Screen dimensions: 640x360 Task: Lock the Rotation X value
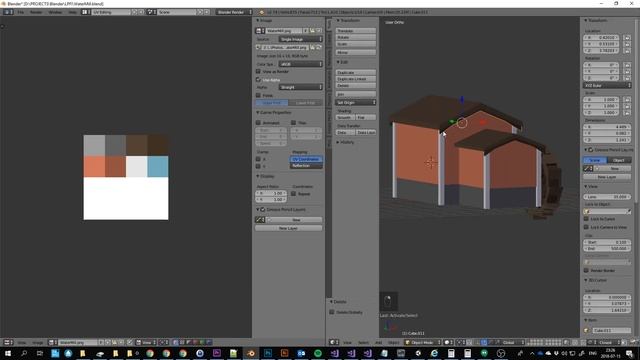click(x=627, y=65)
